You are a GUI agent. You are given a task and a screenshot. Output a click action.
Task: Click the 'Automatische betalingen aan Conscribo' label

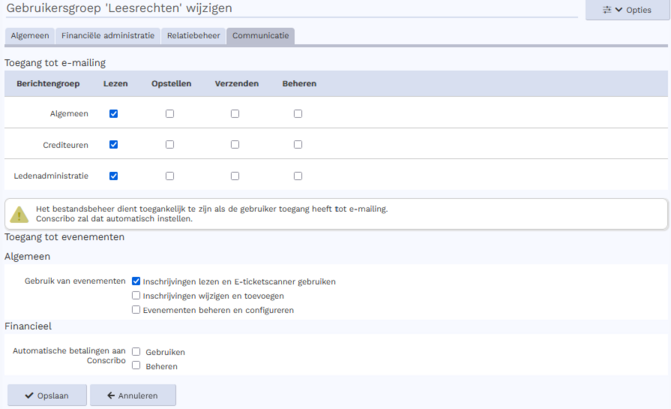point(69,356)
